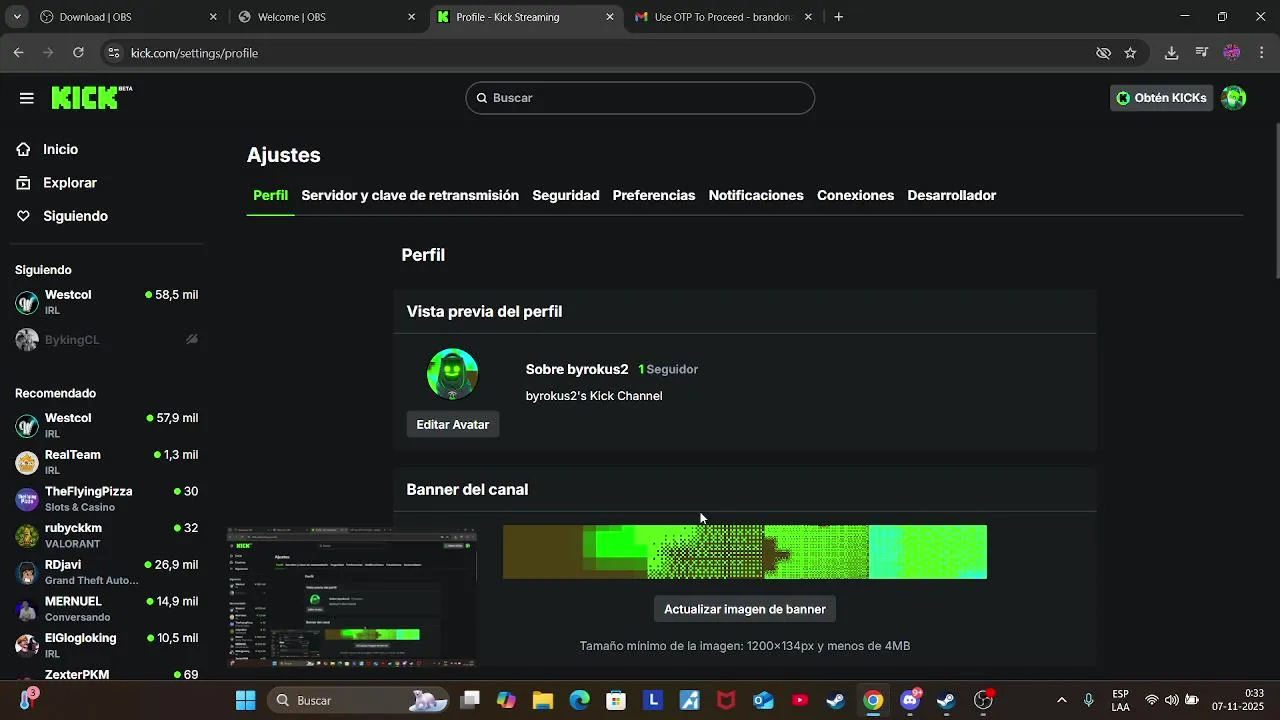Click in the Kick Buscar search field

pyautogui.click(x=640, y=98)
